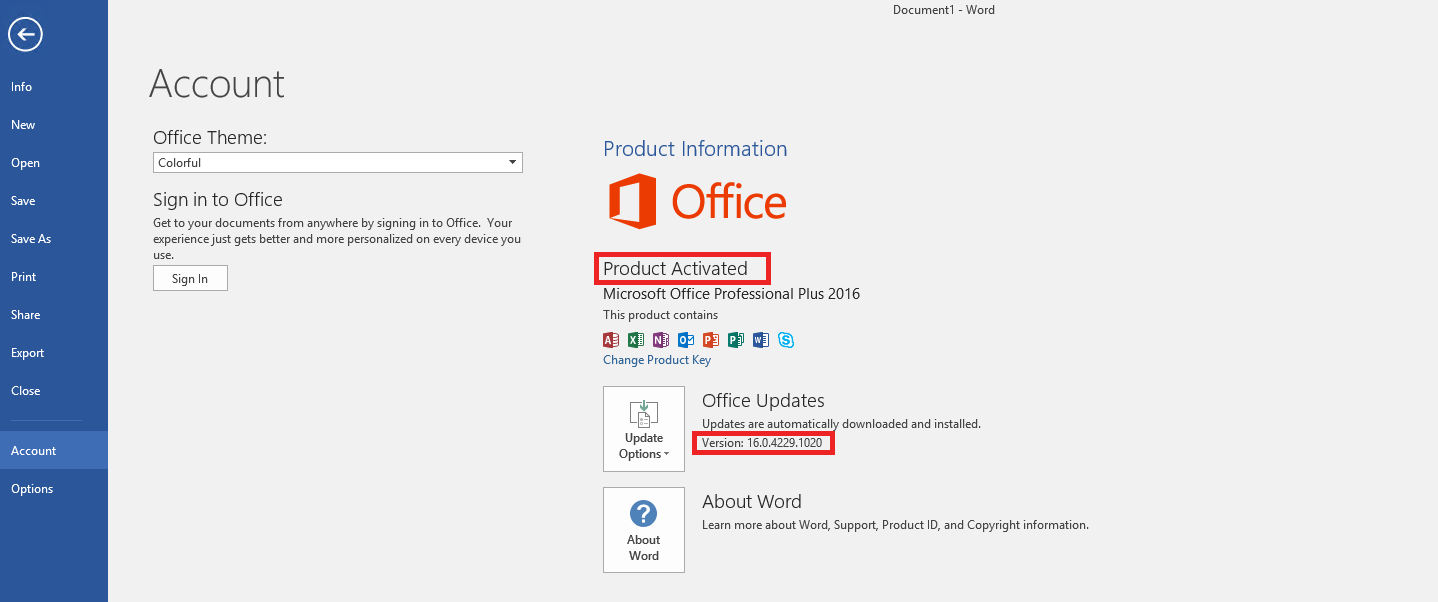Click the PowerPoint product icon

[x=711, y=340]
